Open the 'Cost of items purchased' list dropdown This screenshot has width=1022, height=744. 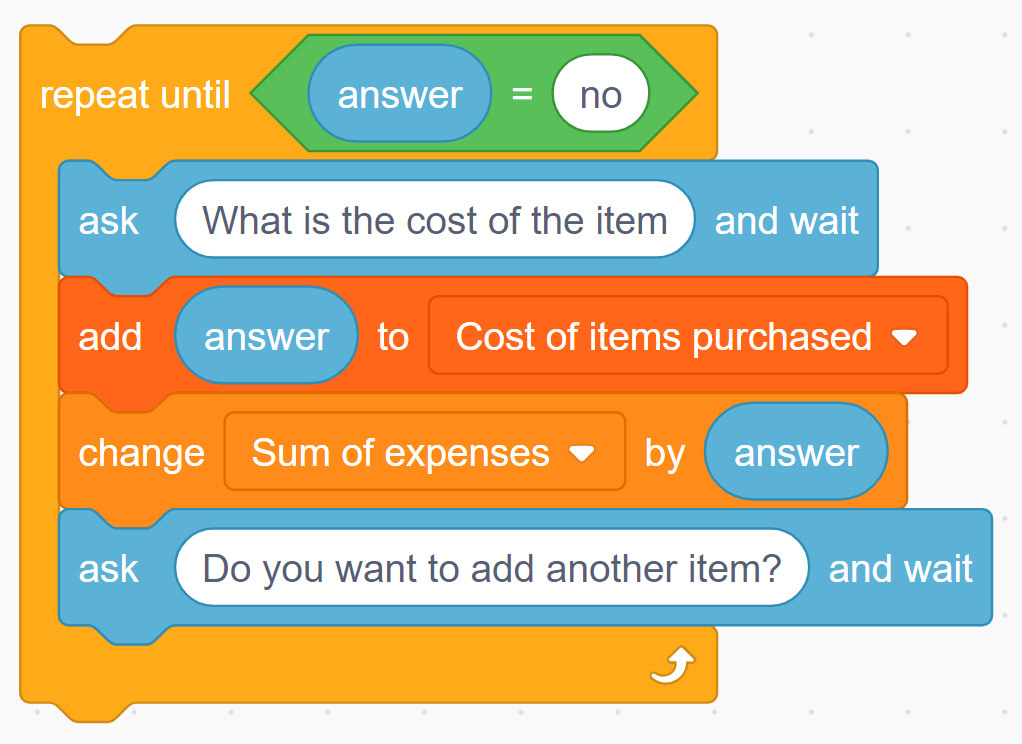[x=903, y=338]
